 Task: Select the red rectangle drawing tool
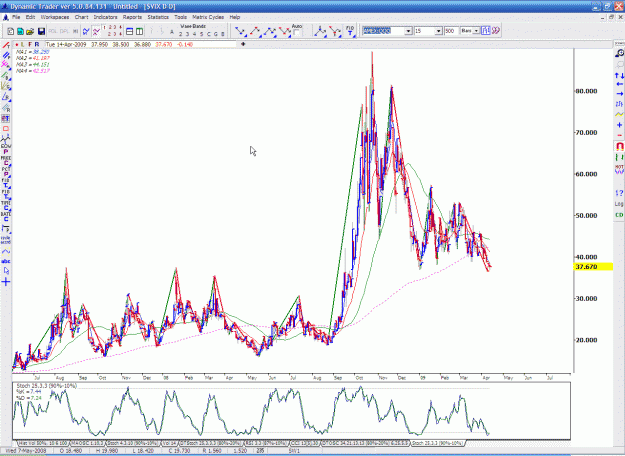[6, 129]
